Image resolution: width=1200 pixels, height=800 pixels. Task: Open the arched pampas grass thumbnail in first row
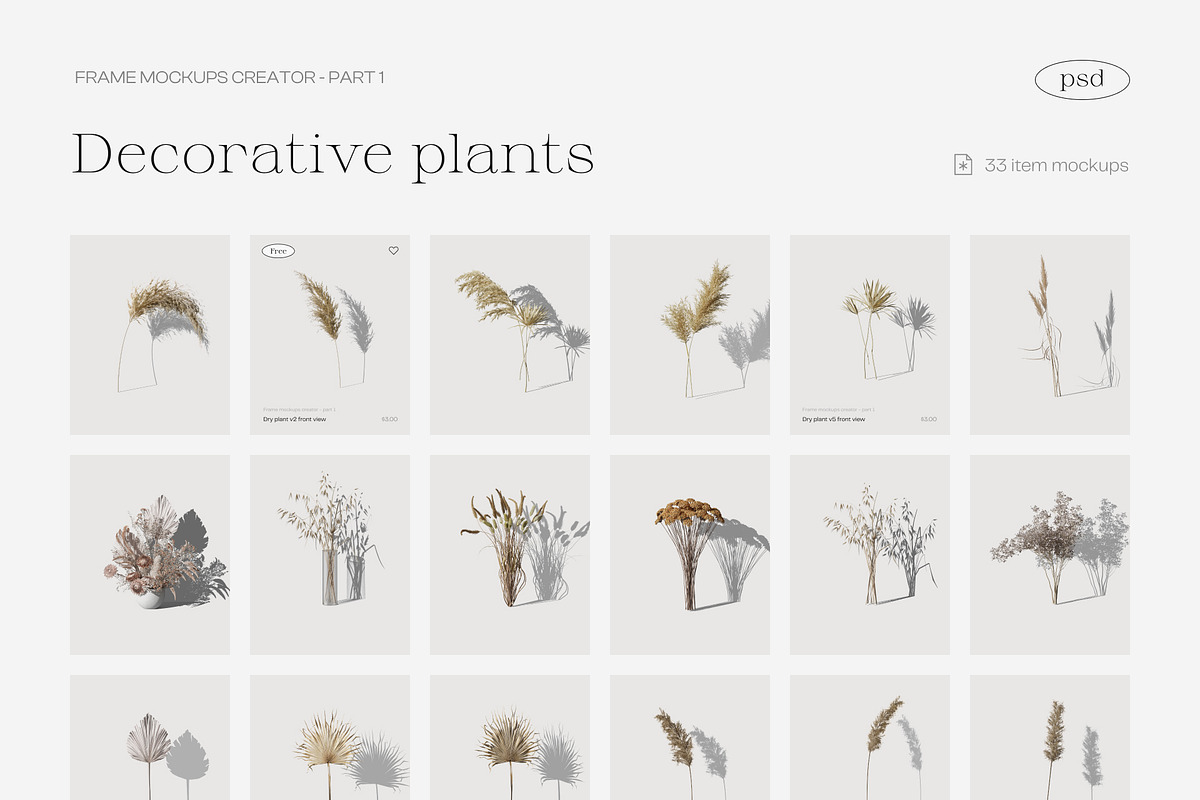(150, 335)
